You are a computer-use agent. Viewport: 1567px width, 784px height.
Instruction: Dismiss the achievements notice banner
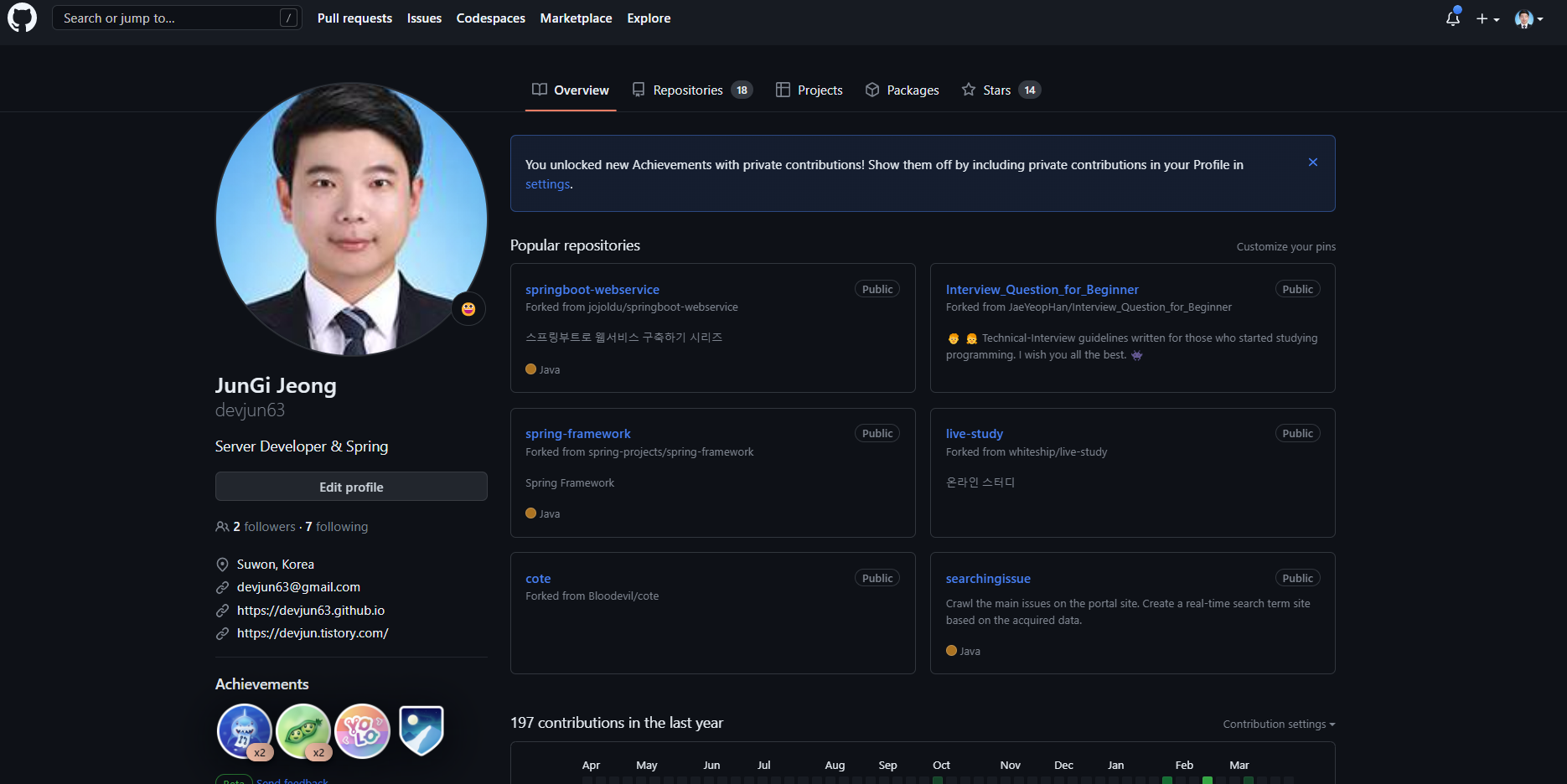1313,162
